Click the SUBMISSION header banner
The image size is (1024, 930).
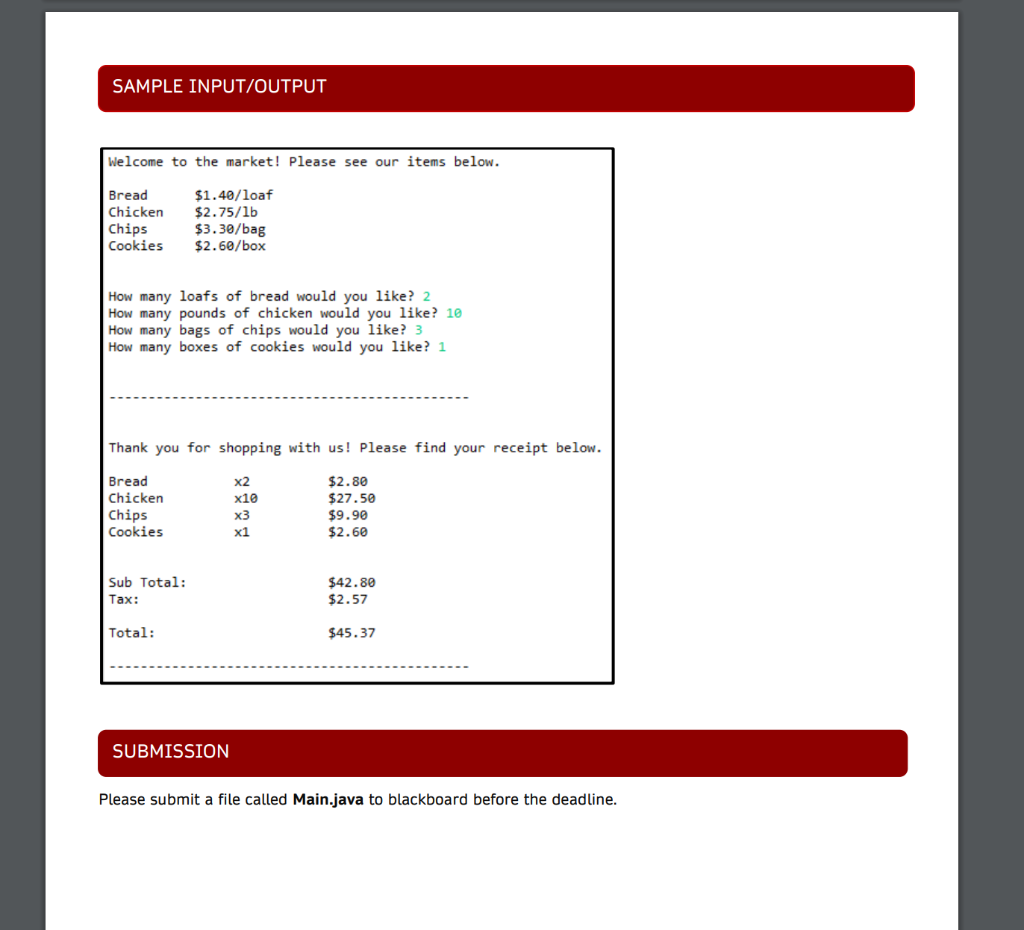click(x=501, y=752)
